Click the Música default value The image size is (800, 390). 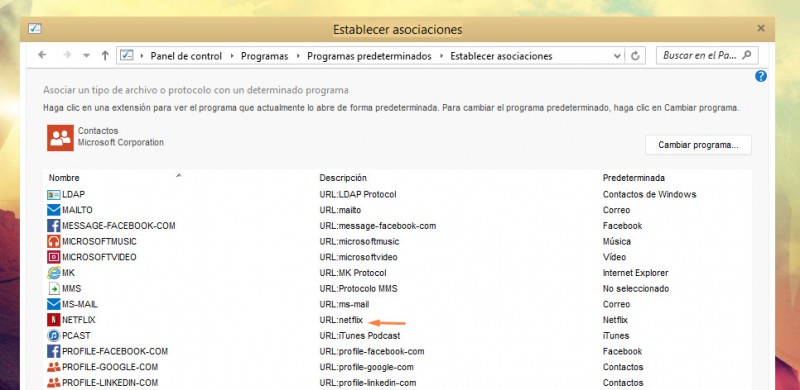pyautogui.click(x=617, y=241)
